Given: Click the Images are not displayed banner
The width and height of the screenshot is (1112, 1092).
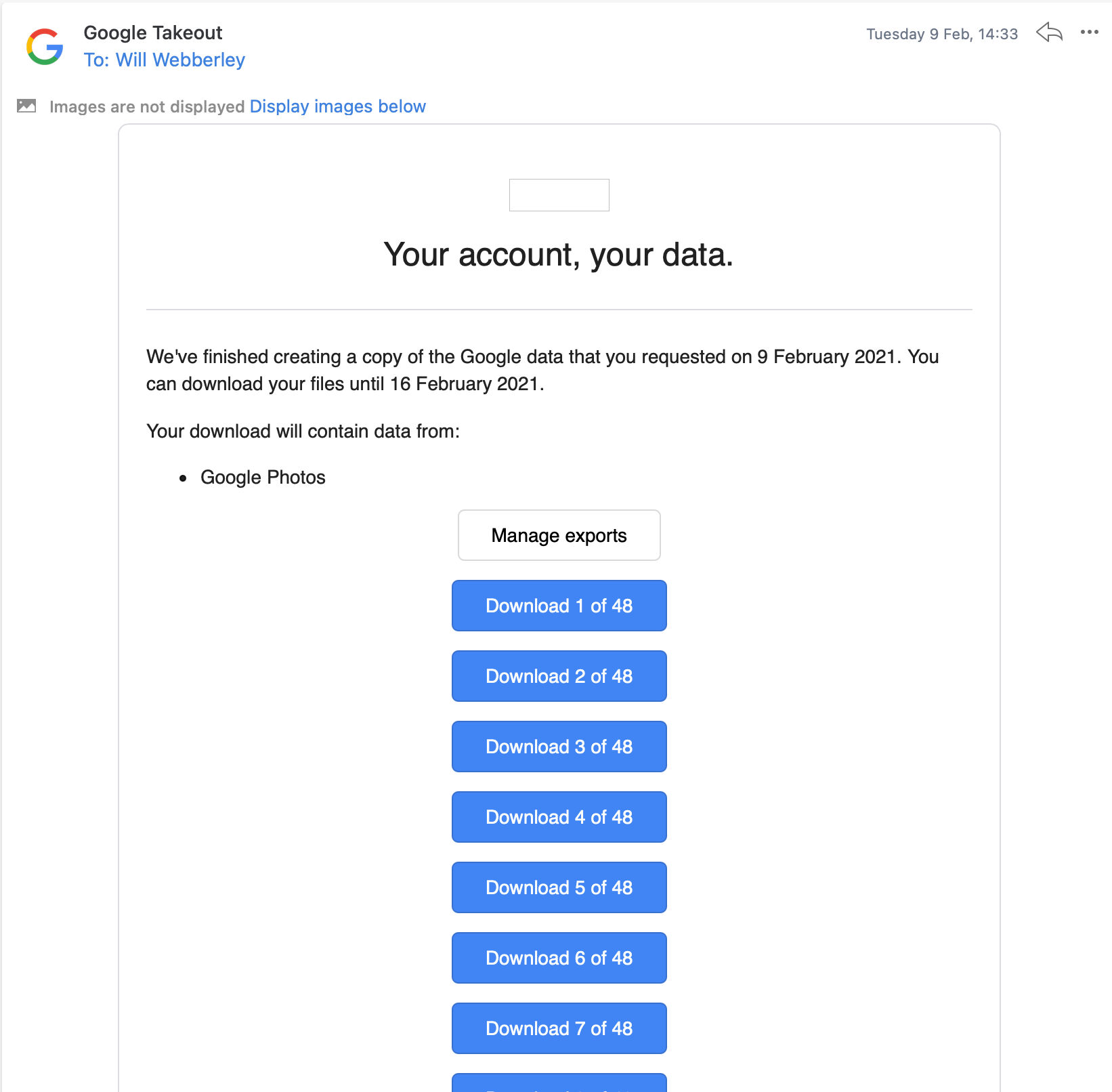Looking at the screenshot, I should pyautogui.click(x=148, y=106).
